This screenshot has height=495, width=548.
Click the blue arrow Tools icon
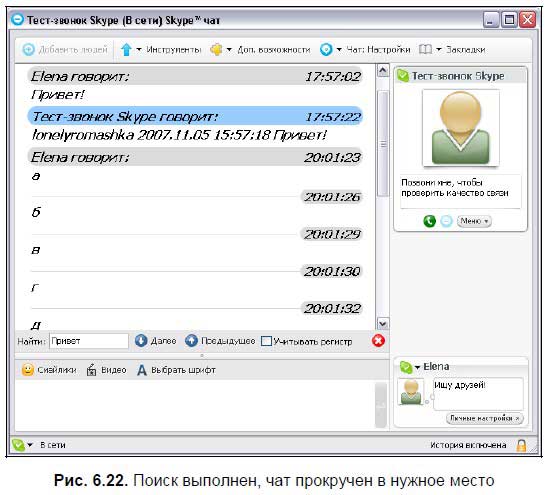coord(126,50)
